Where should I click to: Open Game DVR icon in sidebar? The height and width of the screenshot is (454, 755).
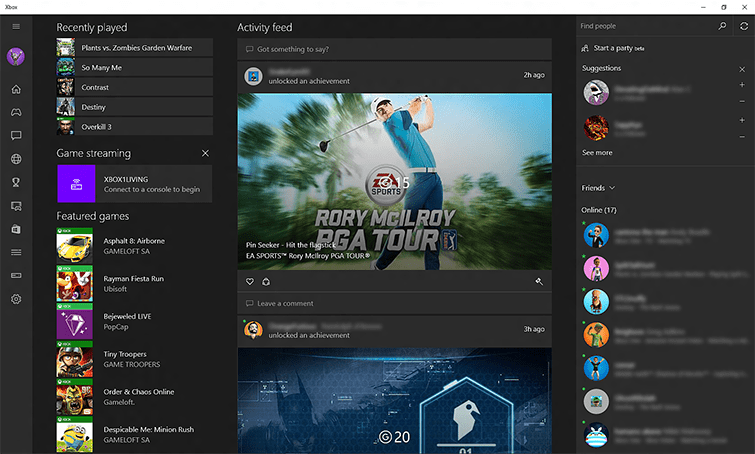(x=16, y=206)
